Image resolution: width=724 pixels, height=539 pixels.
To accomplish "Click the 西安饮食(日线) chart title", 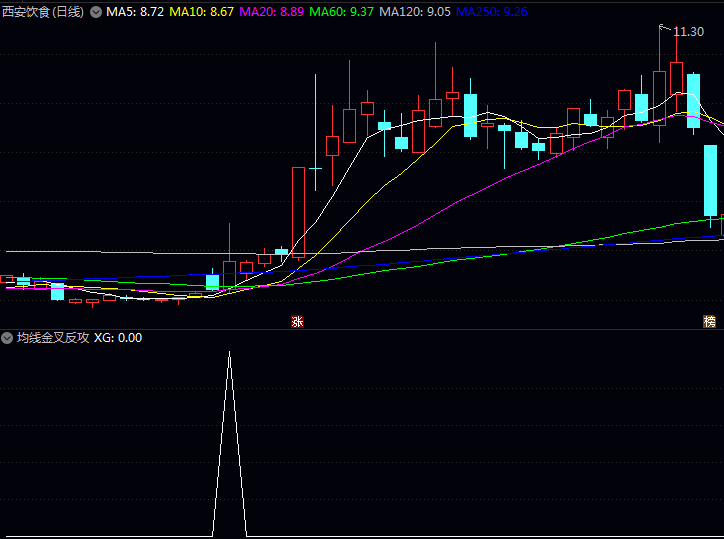I will (43, 12).
